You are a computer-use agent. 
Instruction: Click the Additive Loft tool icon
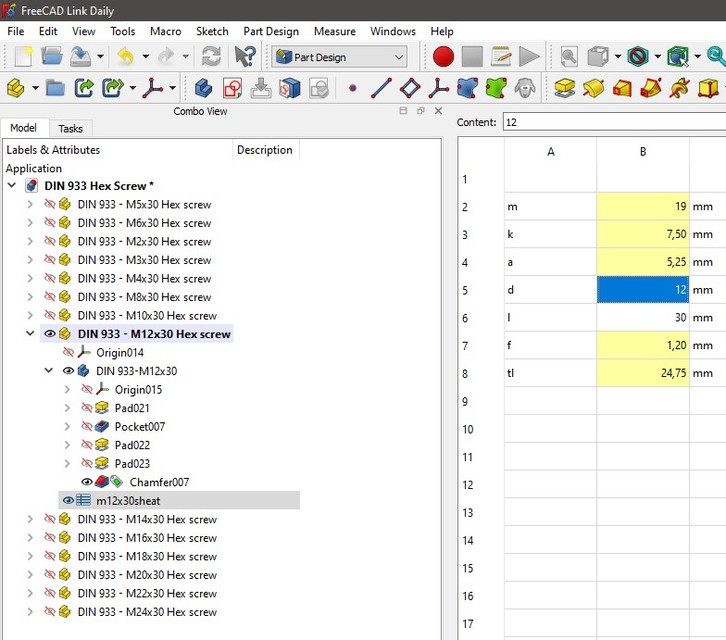622,88
